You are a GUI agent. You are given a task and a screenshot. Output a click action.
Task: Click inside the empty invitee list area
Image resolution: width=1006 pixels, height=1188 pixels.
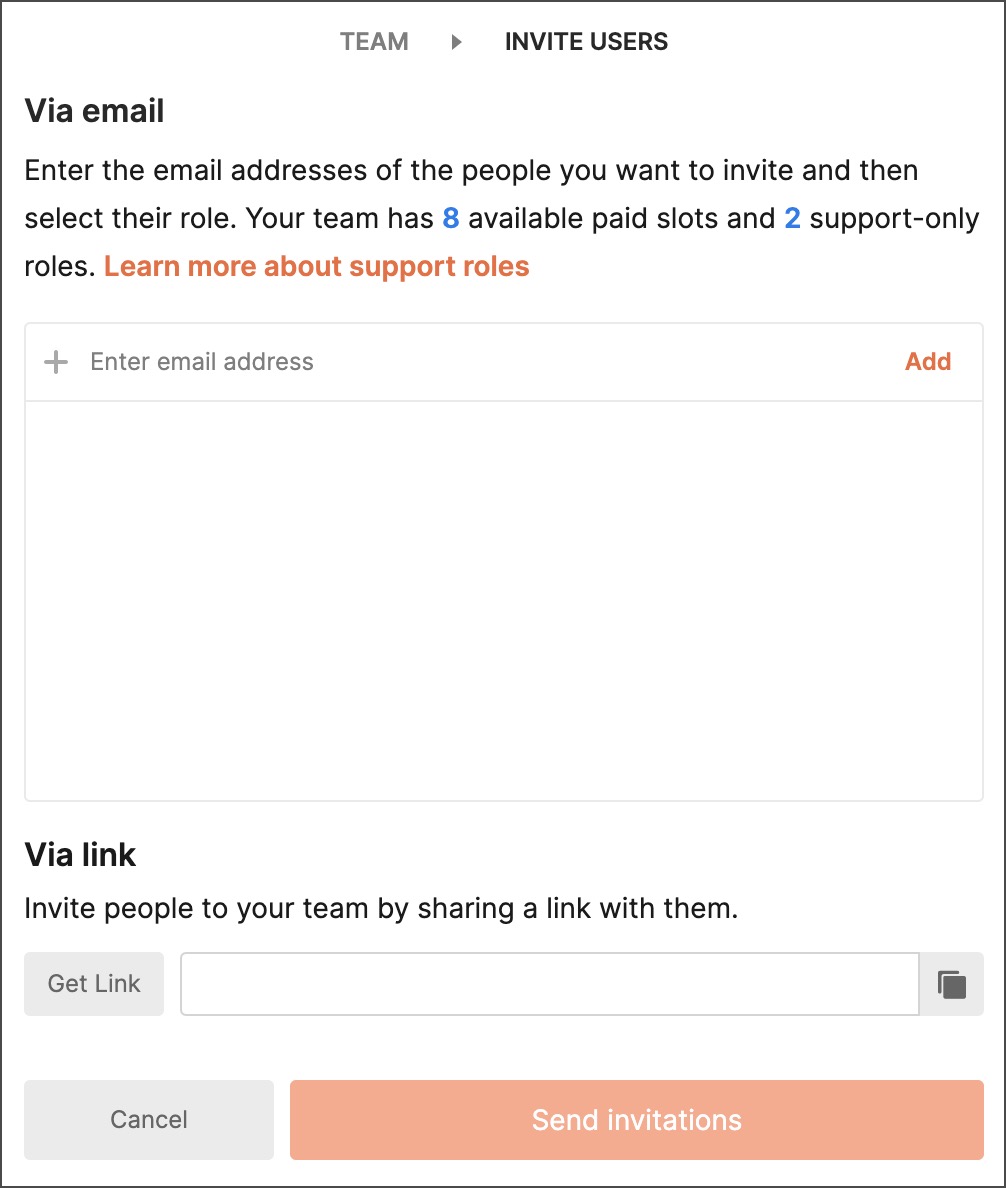pos(504,601)
